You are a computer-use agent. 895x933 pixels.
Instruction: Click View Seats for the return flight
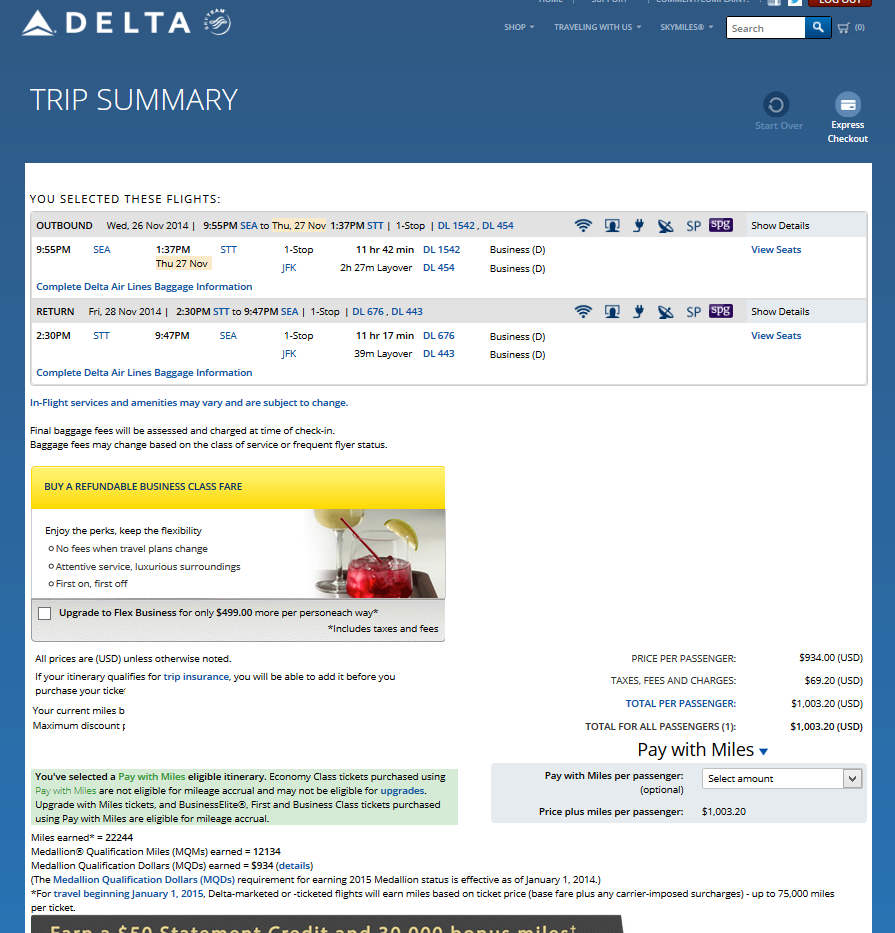(776, 336)
